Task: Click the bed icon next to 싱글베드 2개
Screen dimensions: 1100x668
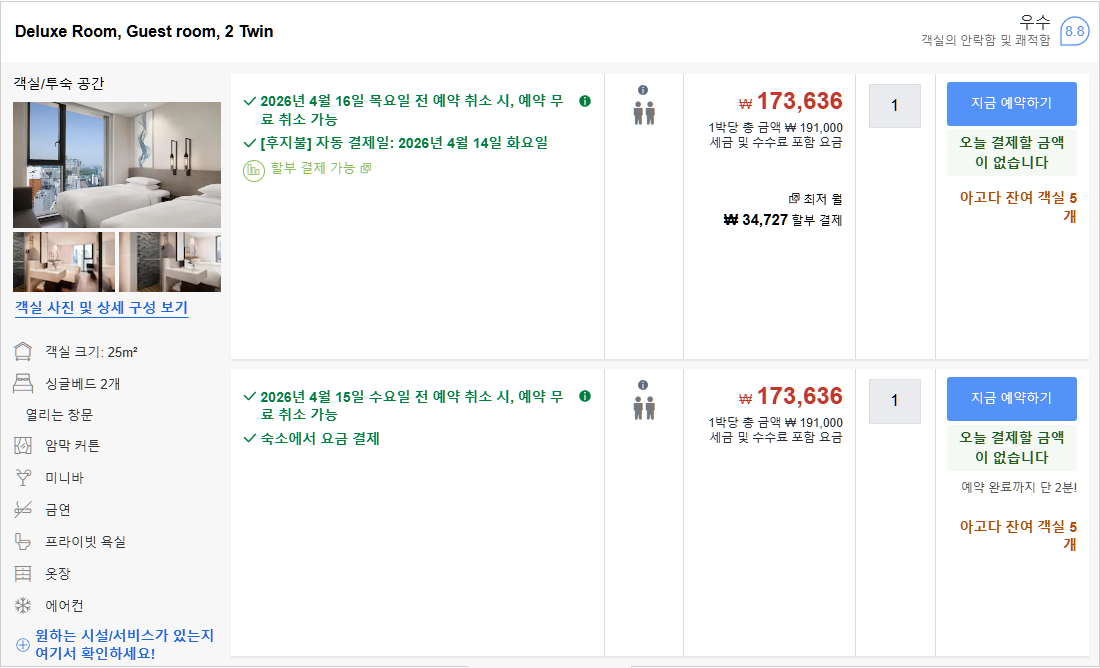Action: [23, 383]
